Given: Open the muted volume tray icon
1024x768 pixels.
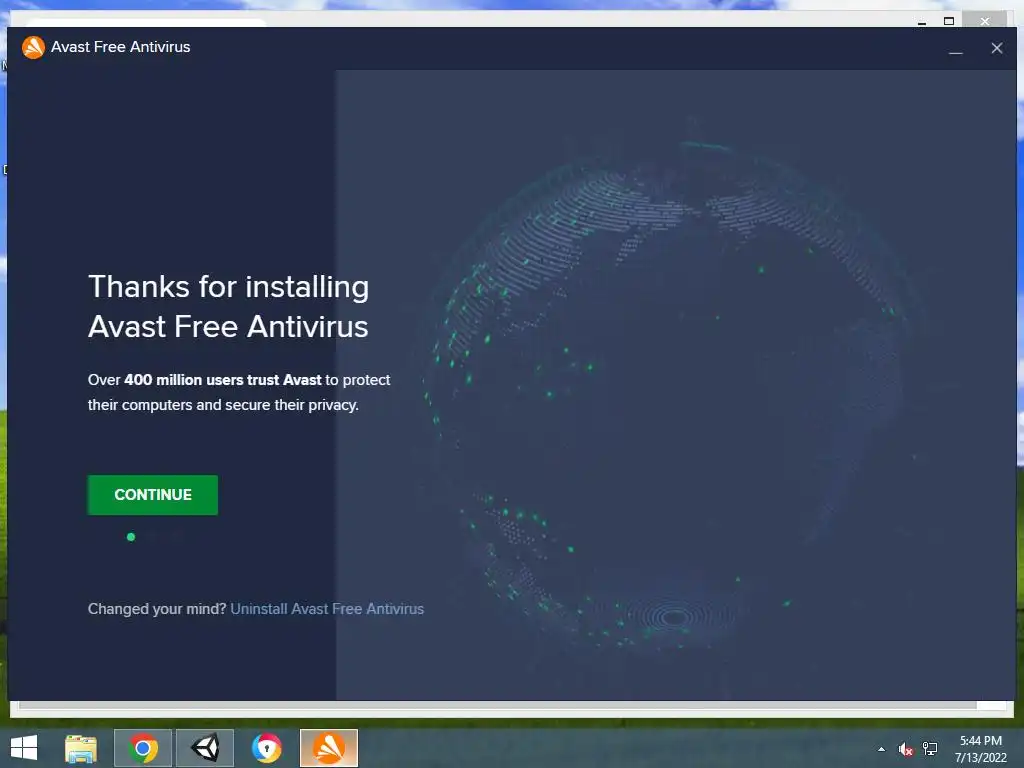Looking at the screenshot, I should (x=905, y=749).
